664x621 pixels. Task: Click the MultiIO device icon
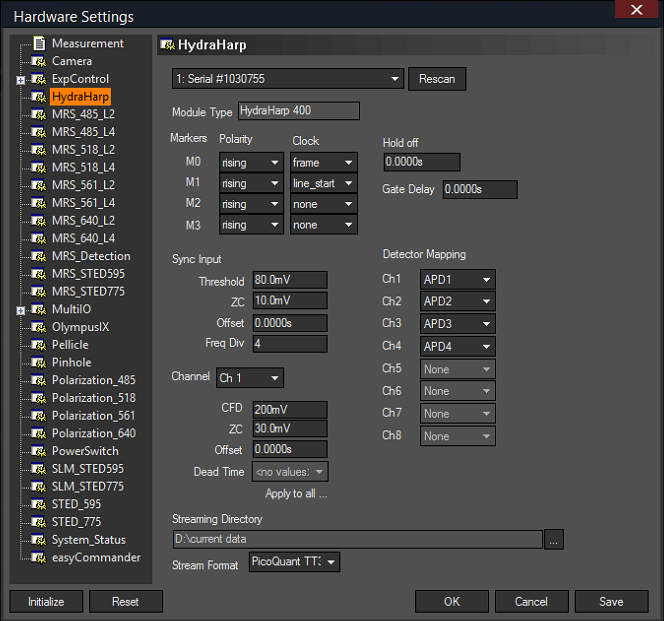pyautogui.click(x=39, y=310)
